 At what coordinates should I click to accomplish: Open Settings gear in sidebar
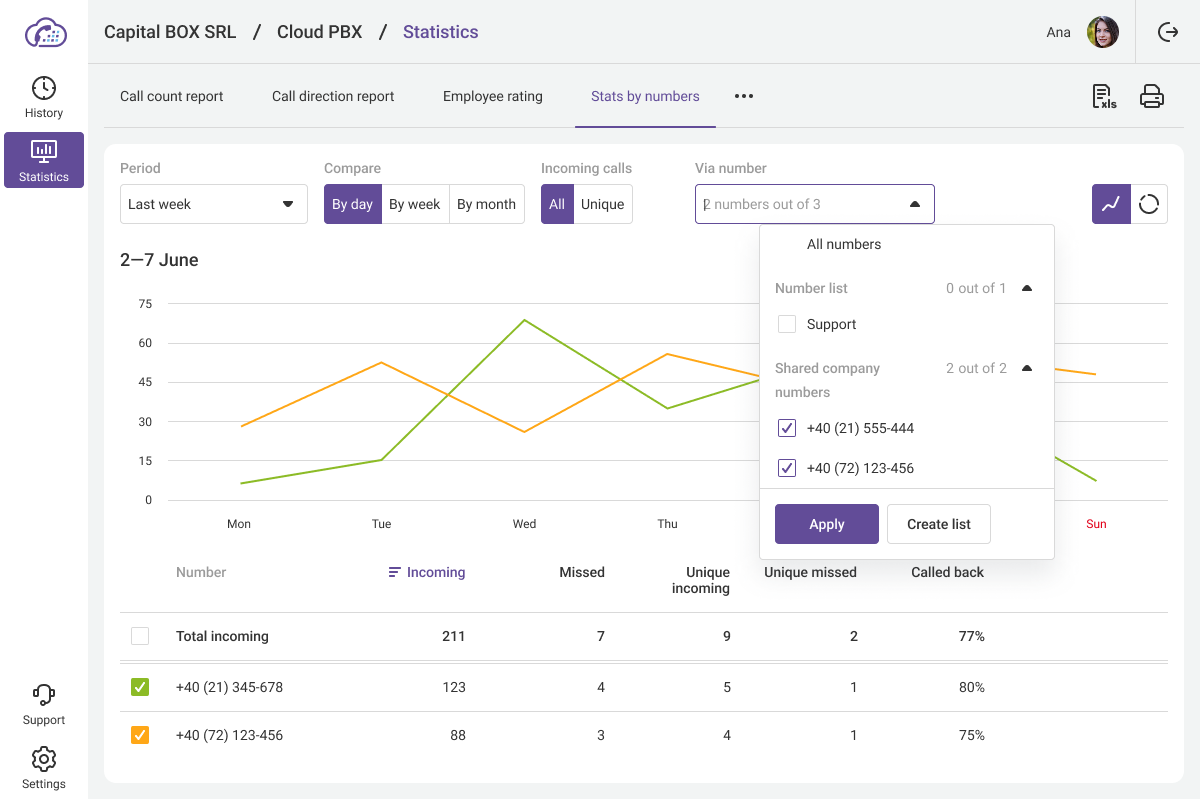pos(44,768)
